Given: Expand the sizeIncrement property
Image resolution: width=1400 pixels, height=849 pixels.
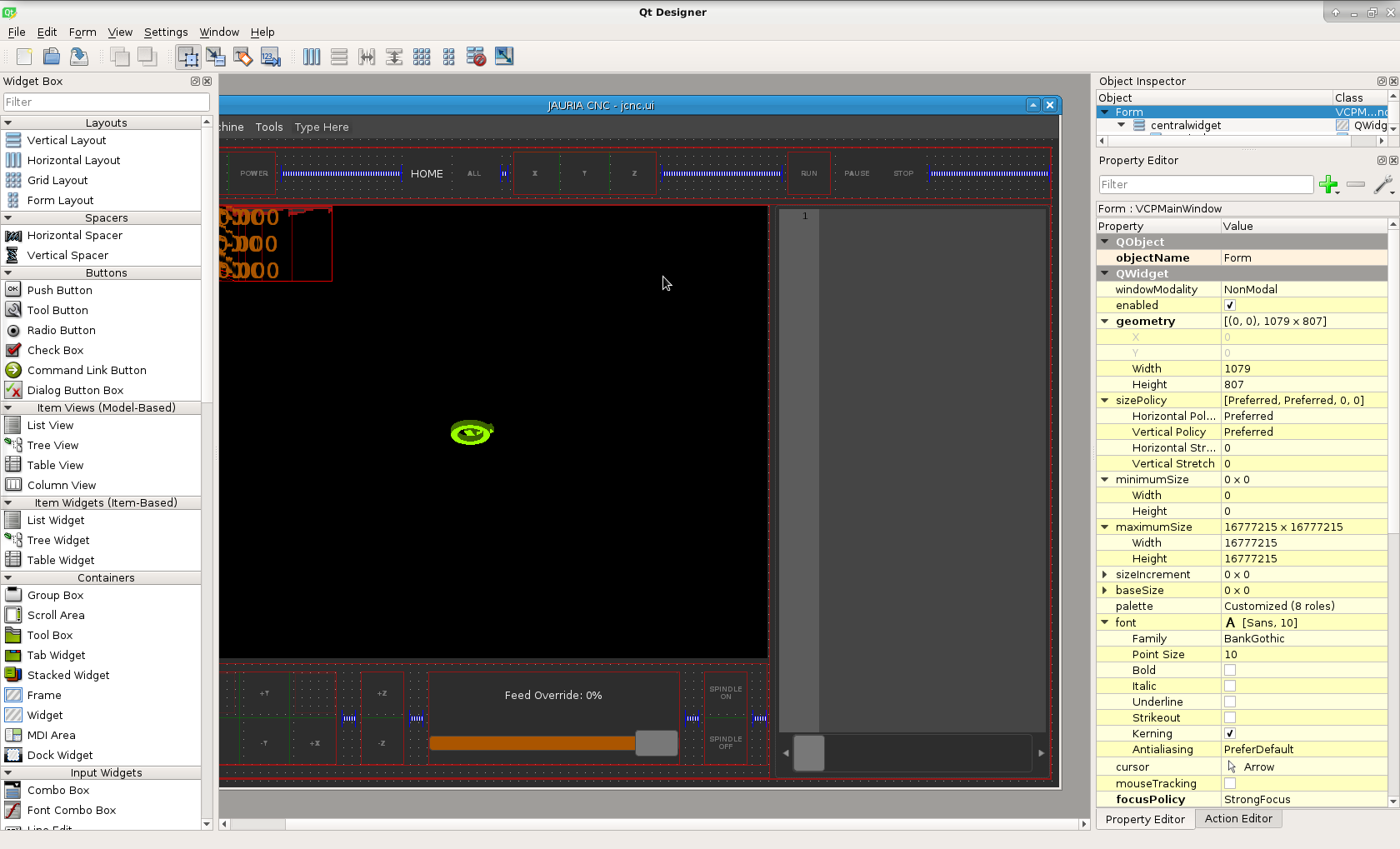Looking at the screenshot, I should click(1105, 575).
